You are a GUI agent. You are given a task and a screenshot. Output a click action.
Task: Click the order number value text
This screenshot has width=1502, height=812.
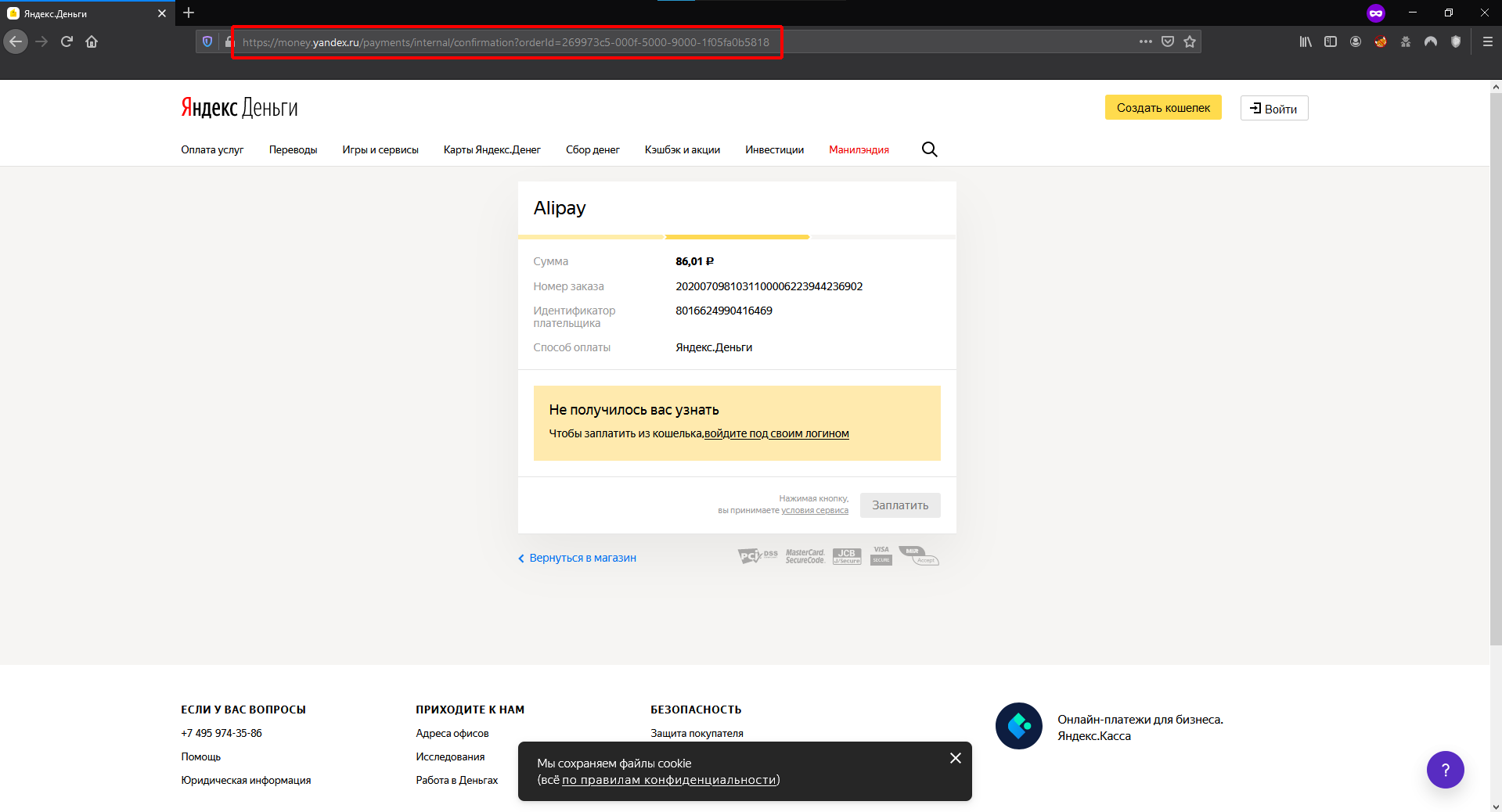(769, 286)
